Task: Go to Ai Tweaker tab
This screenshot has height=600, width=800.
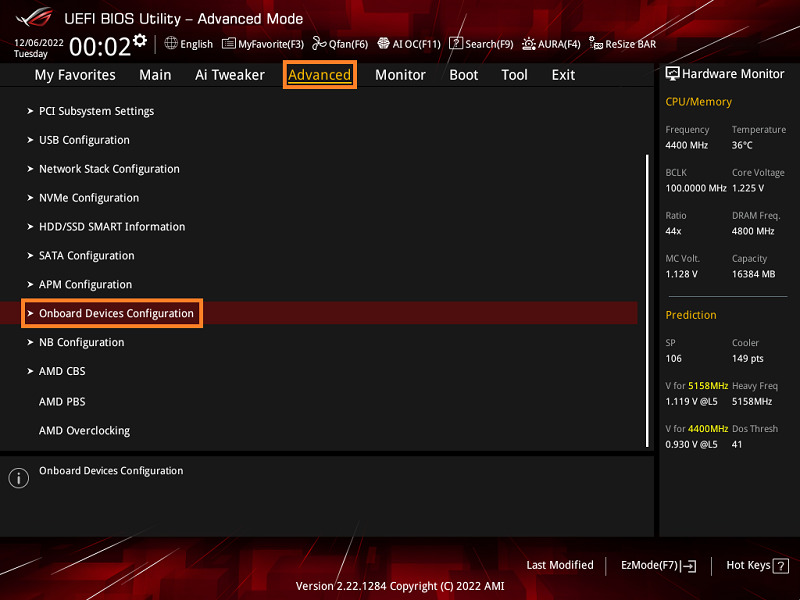Action: point(230,75)
